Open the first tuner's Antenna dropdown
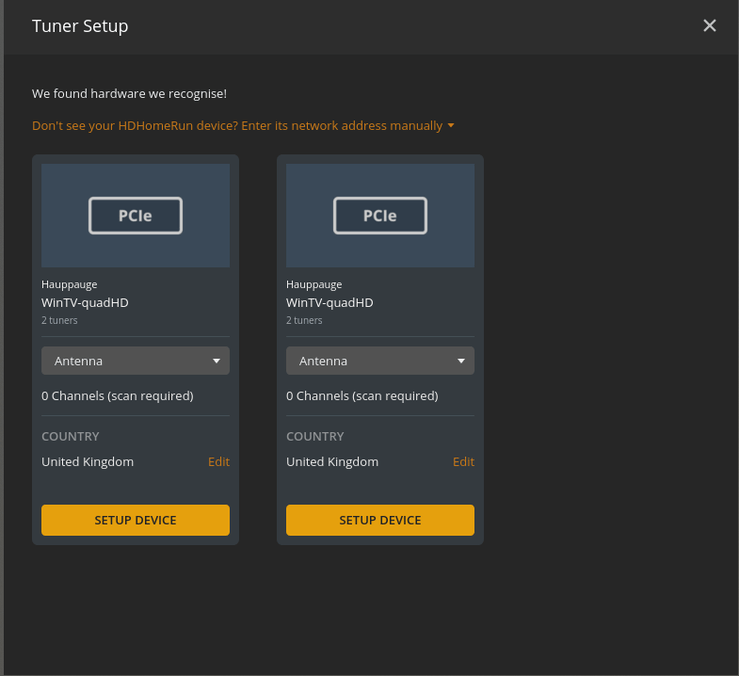The width and height of the screenshot is (739, 676). point(135,361)
